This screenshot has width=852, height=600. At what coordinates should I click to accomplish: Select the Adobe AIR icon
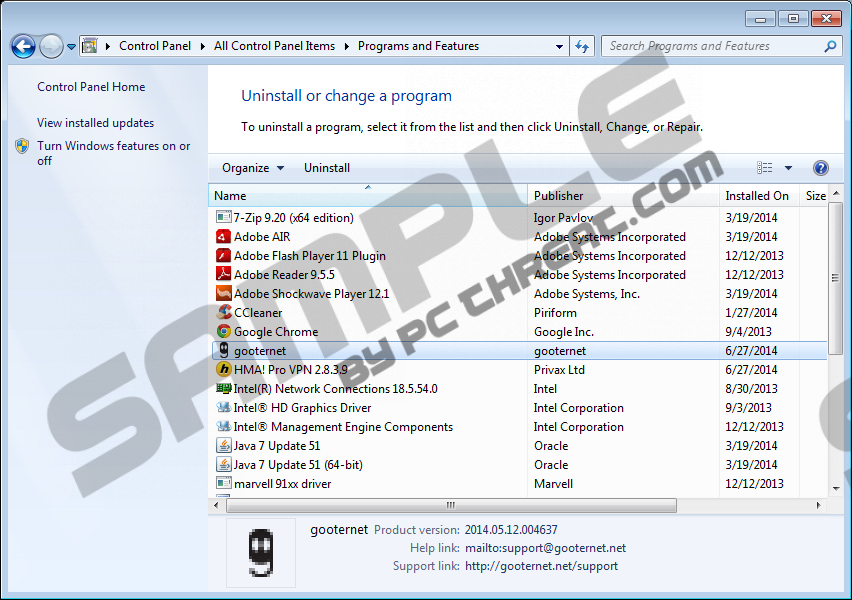tap(224, 237)
